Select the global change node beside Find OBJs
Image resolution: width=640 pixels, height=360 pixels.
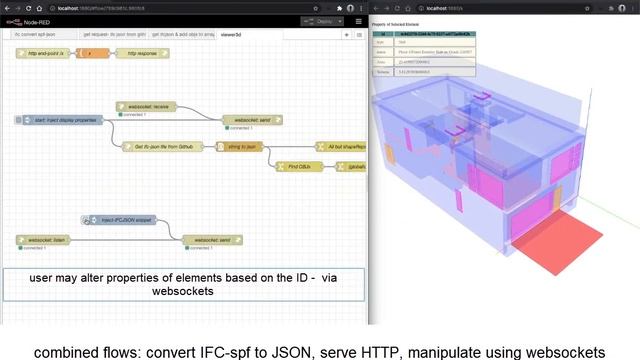click(351, 167)
